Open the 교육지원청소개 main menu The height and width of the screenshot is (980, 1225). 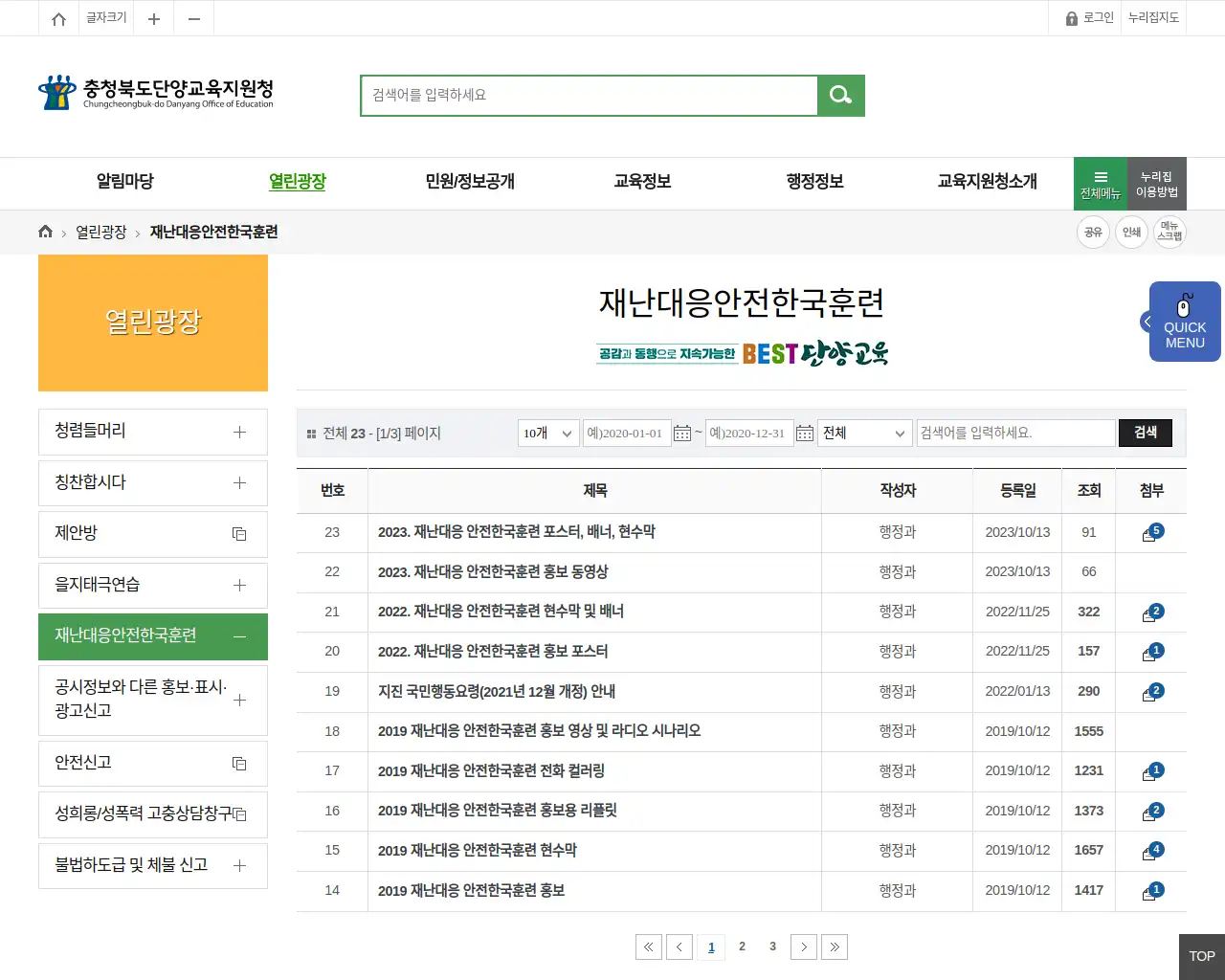[x=987, y=182]
